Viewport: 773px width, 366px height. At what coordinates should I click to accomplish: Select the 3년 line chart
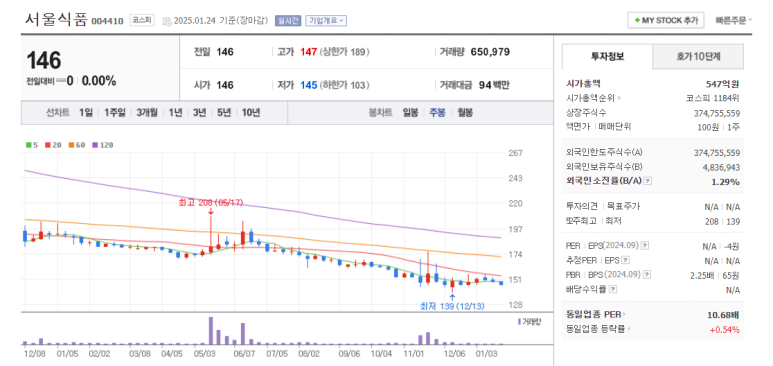click(200, 112)
